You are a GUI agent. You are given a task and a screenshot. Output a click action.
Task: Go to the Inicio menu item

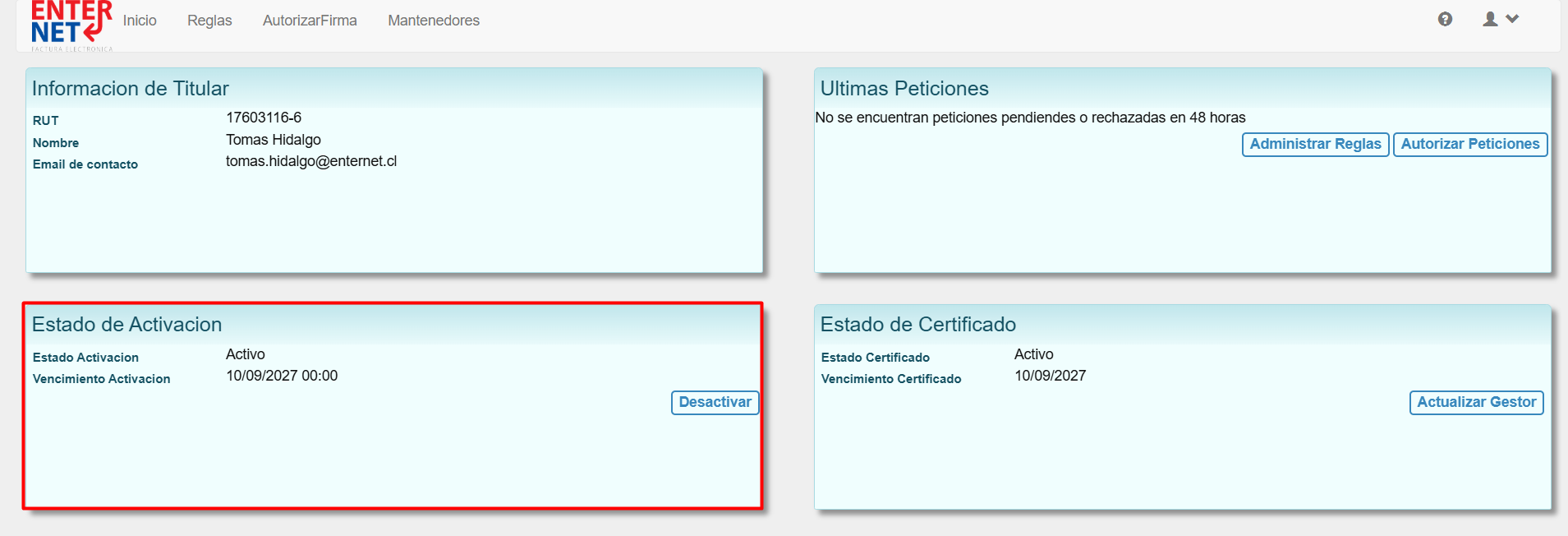[140, 21]
